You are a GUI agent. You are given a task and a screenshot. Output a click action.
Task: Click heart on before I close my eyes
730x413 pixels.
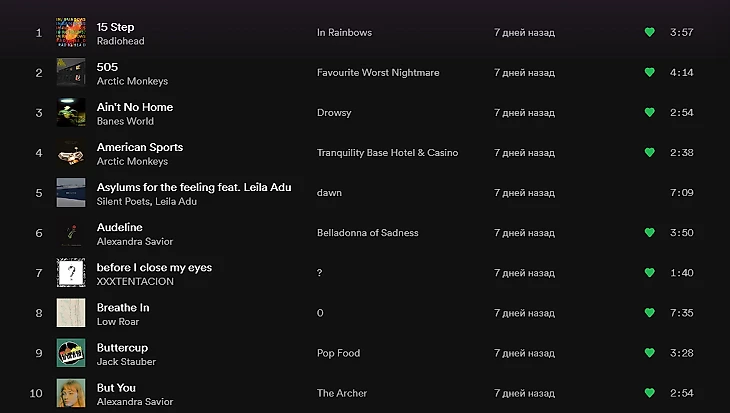tap(649, 272)
